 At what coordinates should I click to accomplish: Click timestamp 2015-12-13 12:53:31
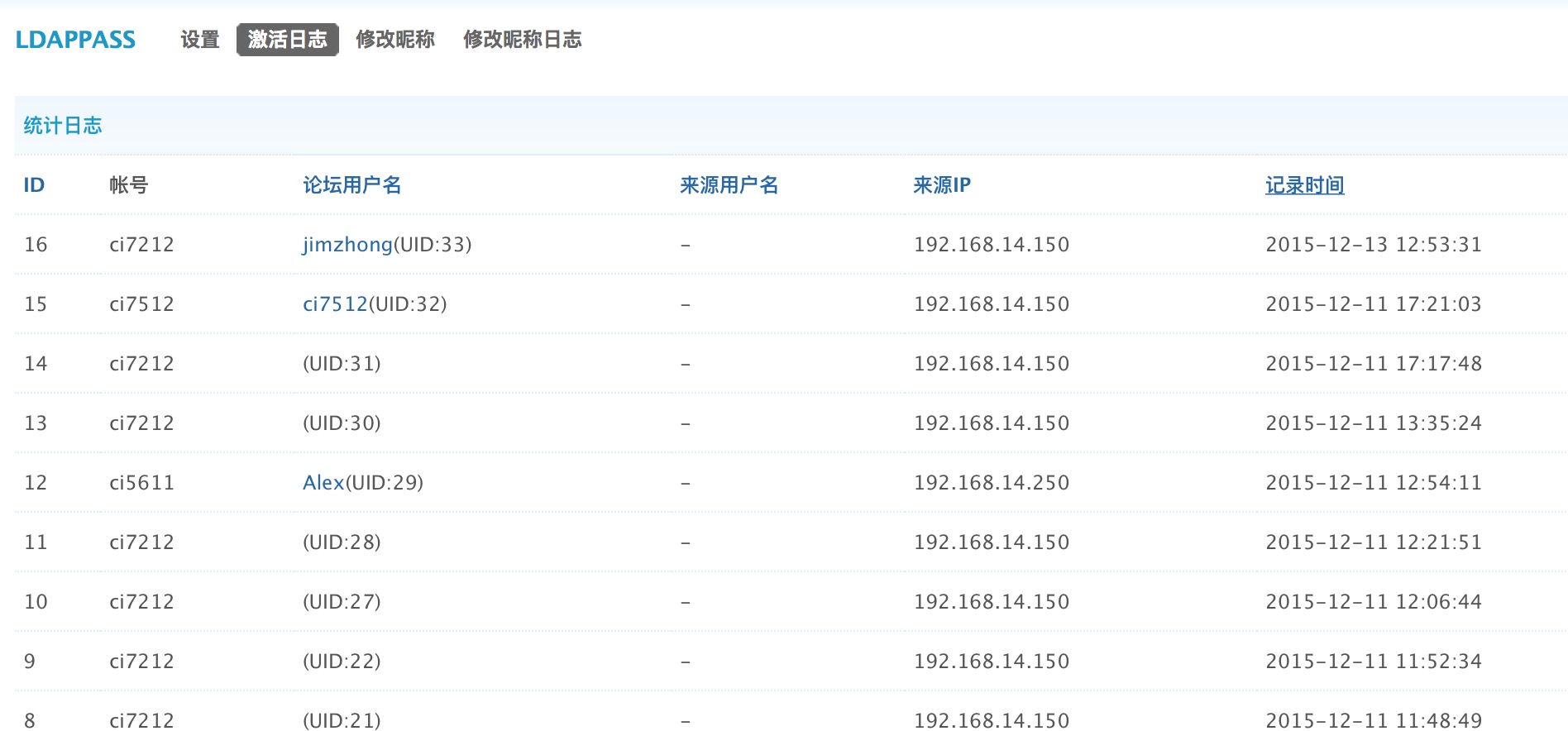click(x=1374, y=245)
